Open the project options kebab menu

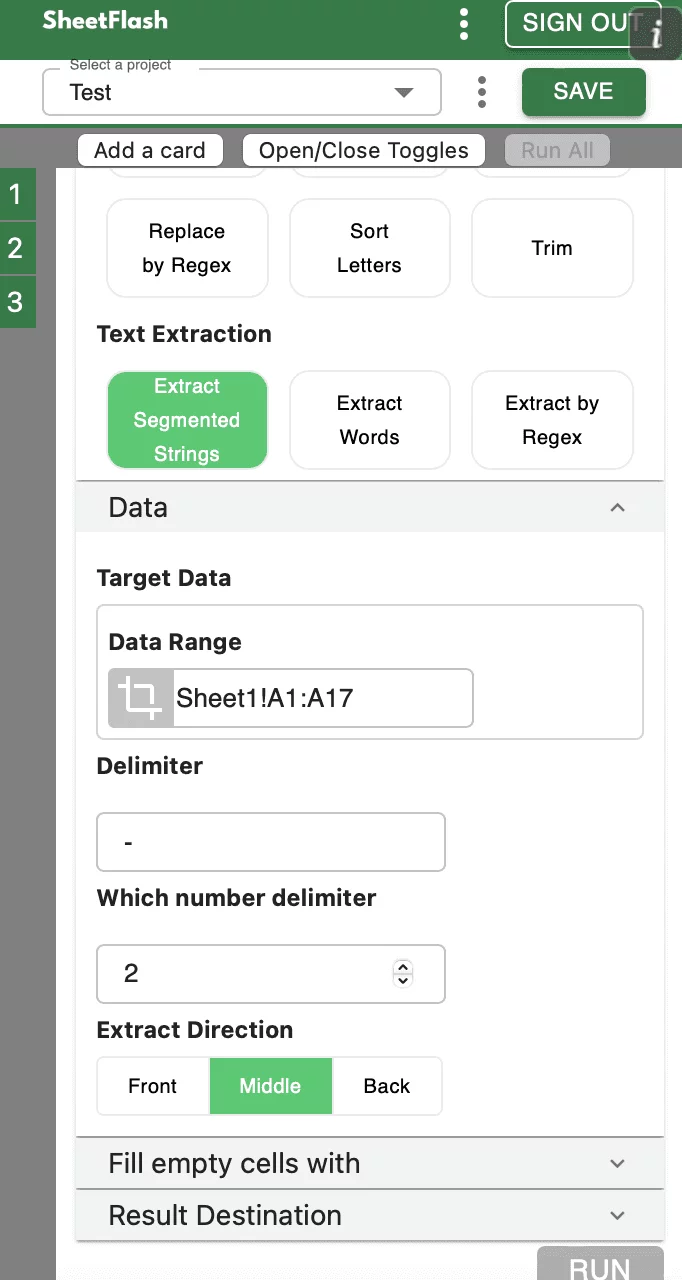pos(482,92)
